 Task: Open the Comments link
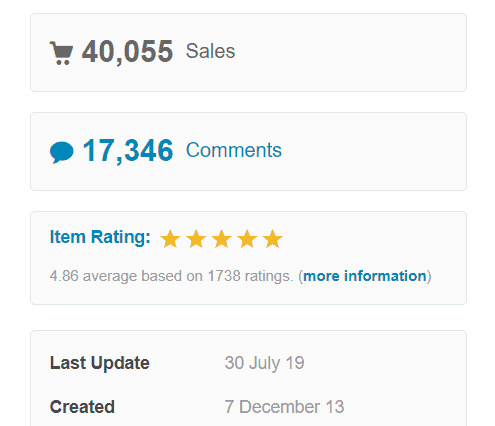[234, 150]
